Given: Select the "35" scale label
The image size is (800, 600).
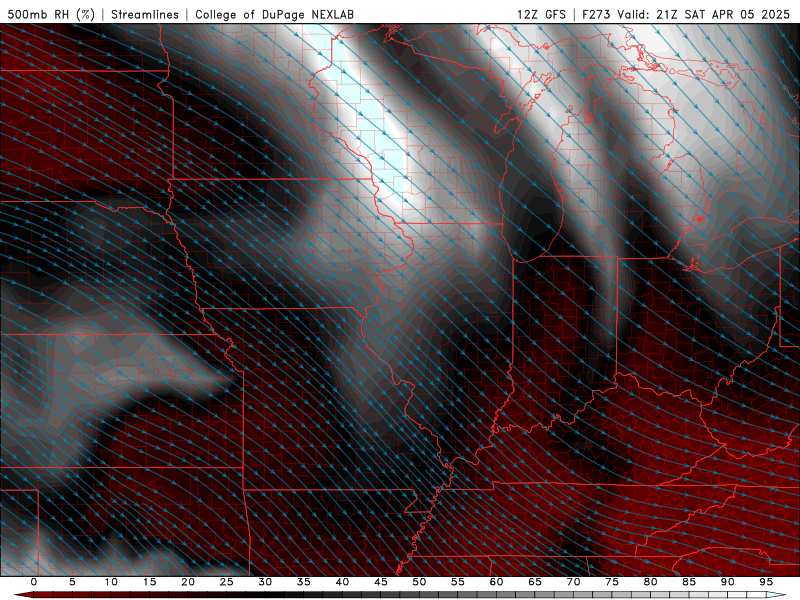Looking at the screenshot, I should (x=304, y=582).
